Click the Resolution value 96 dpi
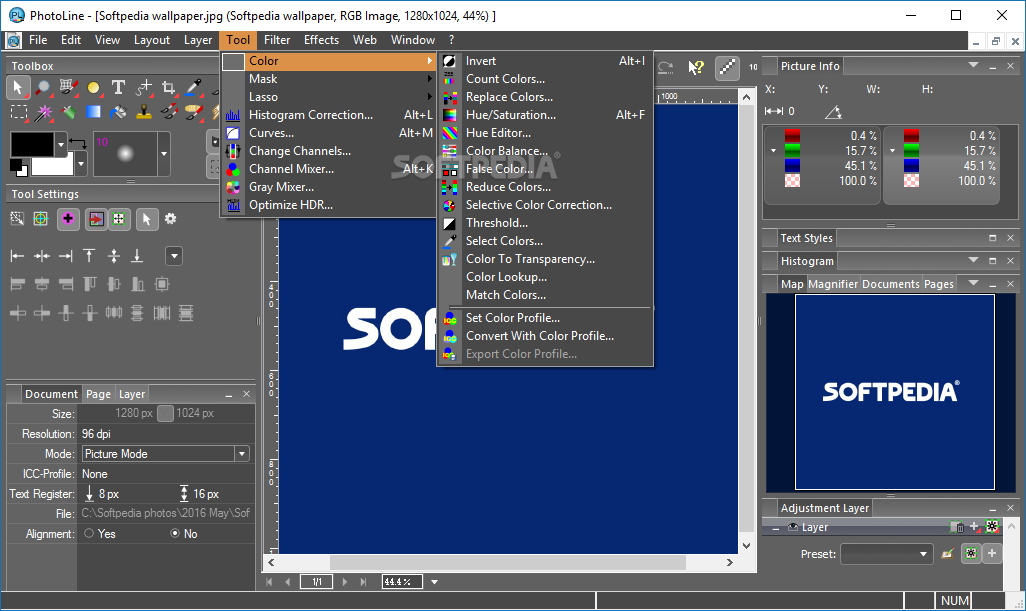1026x611 pixels. point(96,434)
